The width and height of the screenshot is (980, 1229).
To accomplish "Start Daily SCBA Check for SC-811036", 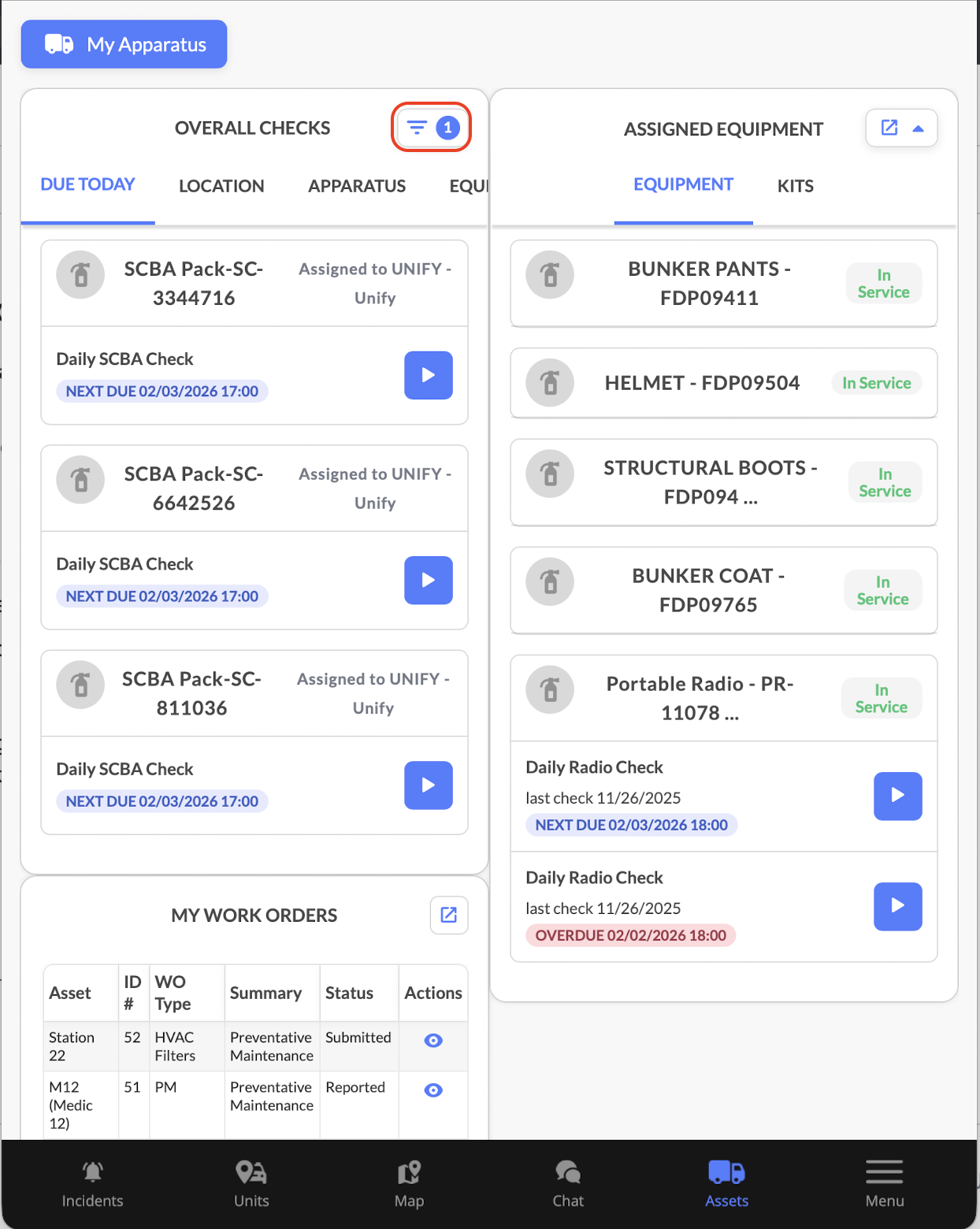I will coord(428,785).
